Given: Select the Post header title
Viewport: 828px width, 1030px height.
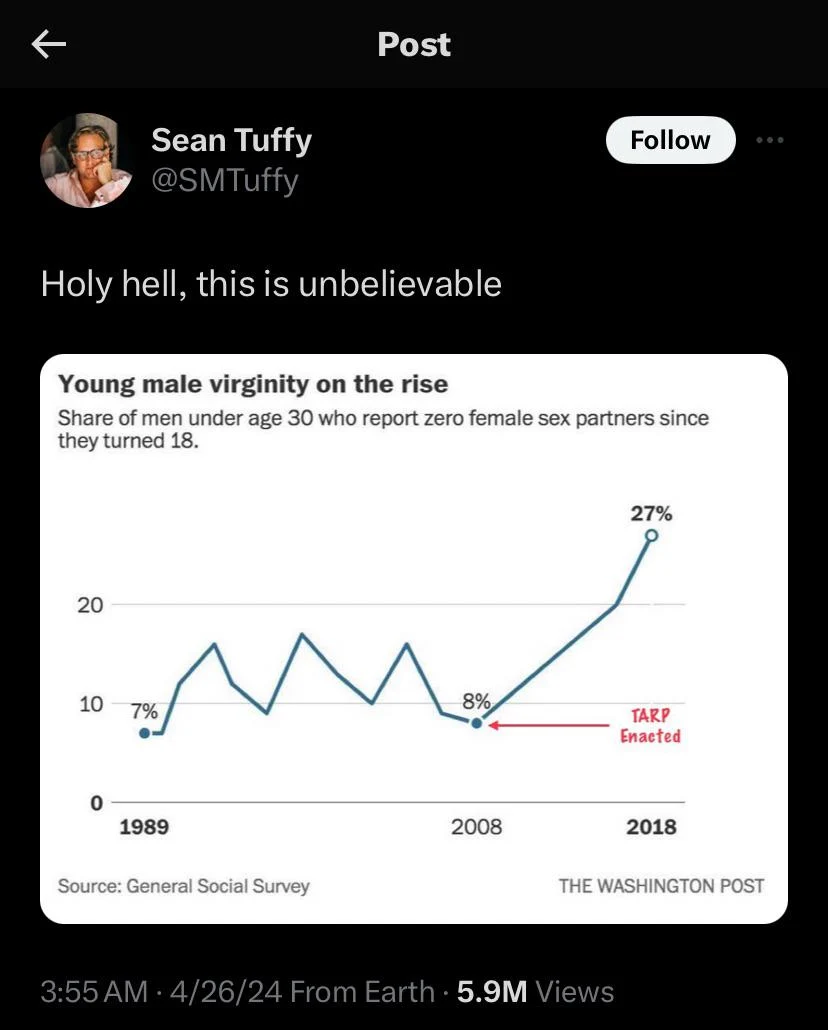Looking at the screenshot, I should coord(414,44).
